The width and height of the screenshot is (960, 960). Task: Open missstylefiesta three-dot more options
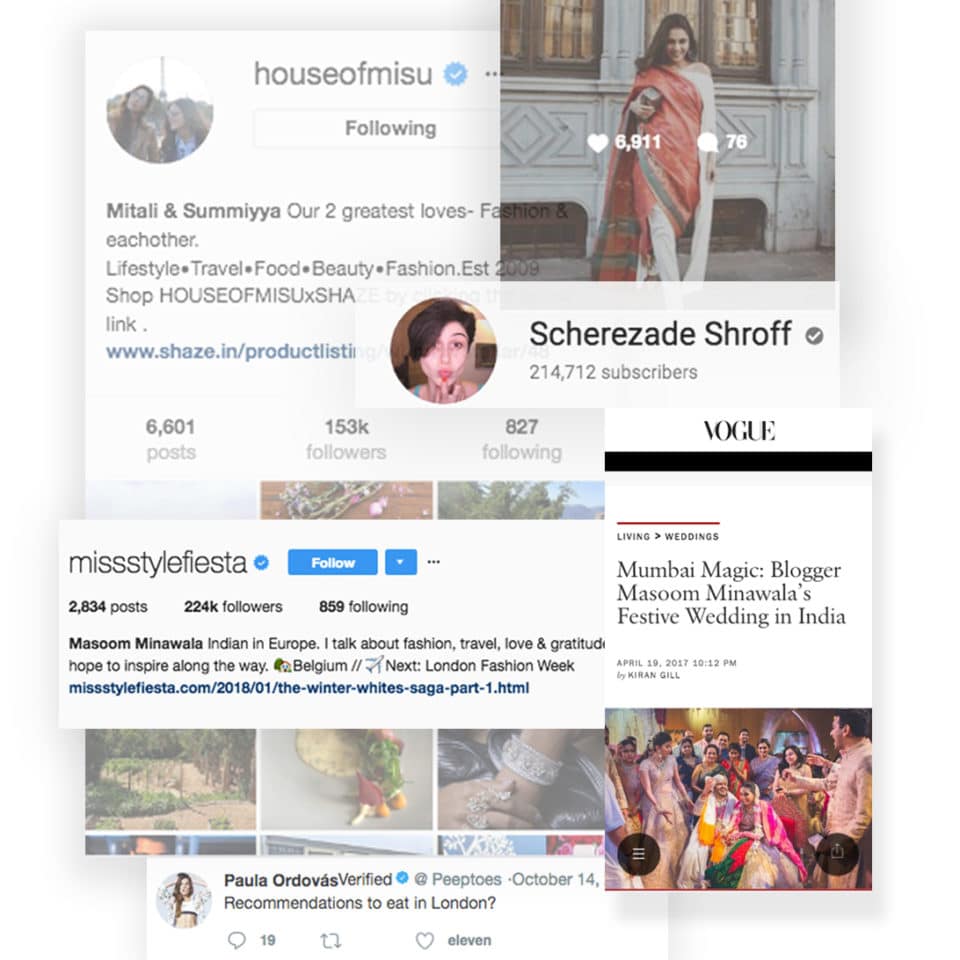click(x=433, y=562)
